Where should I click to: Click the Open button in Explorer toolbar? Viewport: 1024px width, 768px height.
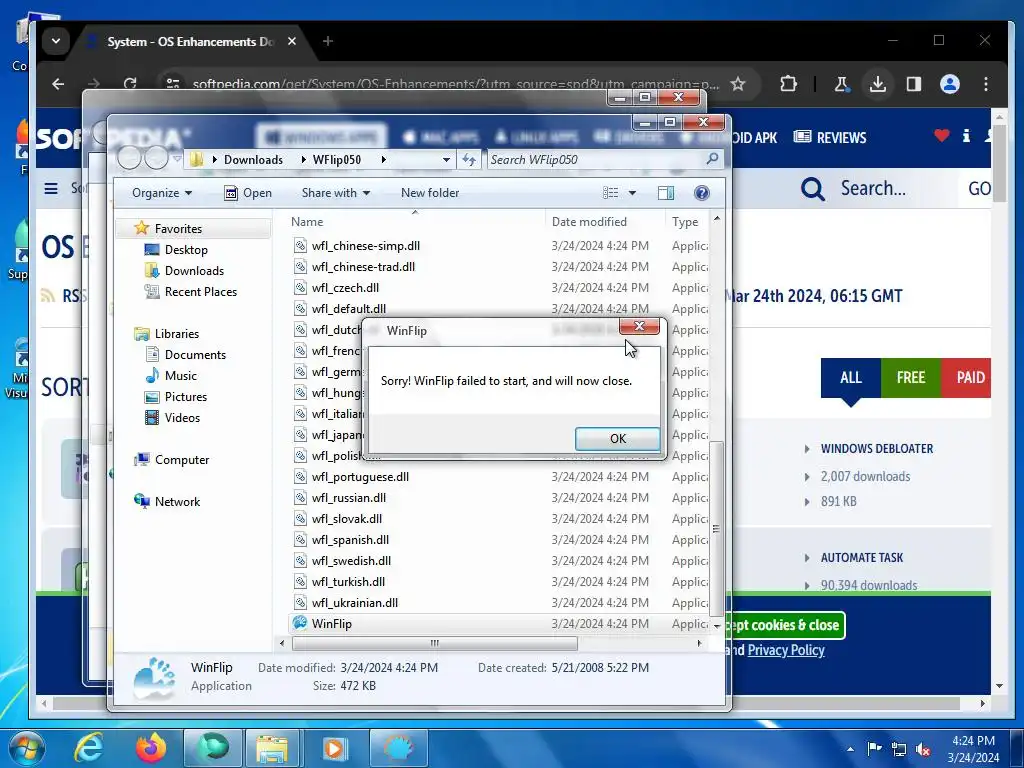tap(248, 193)
